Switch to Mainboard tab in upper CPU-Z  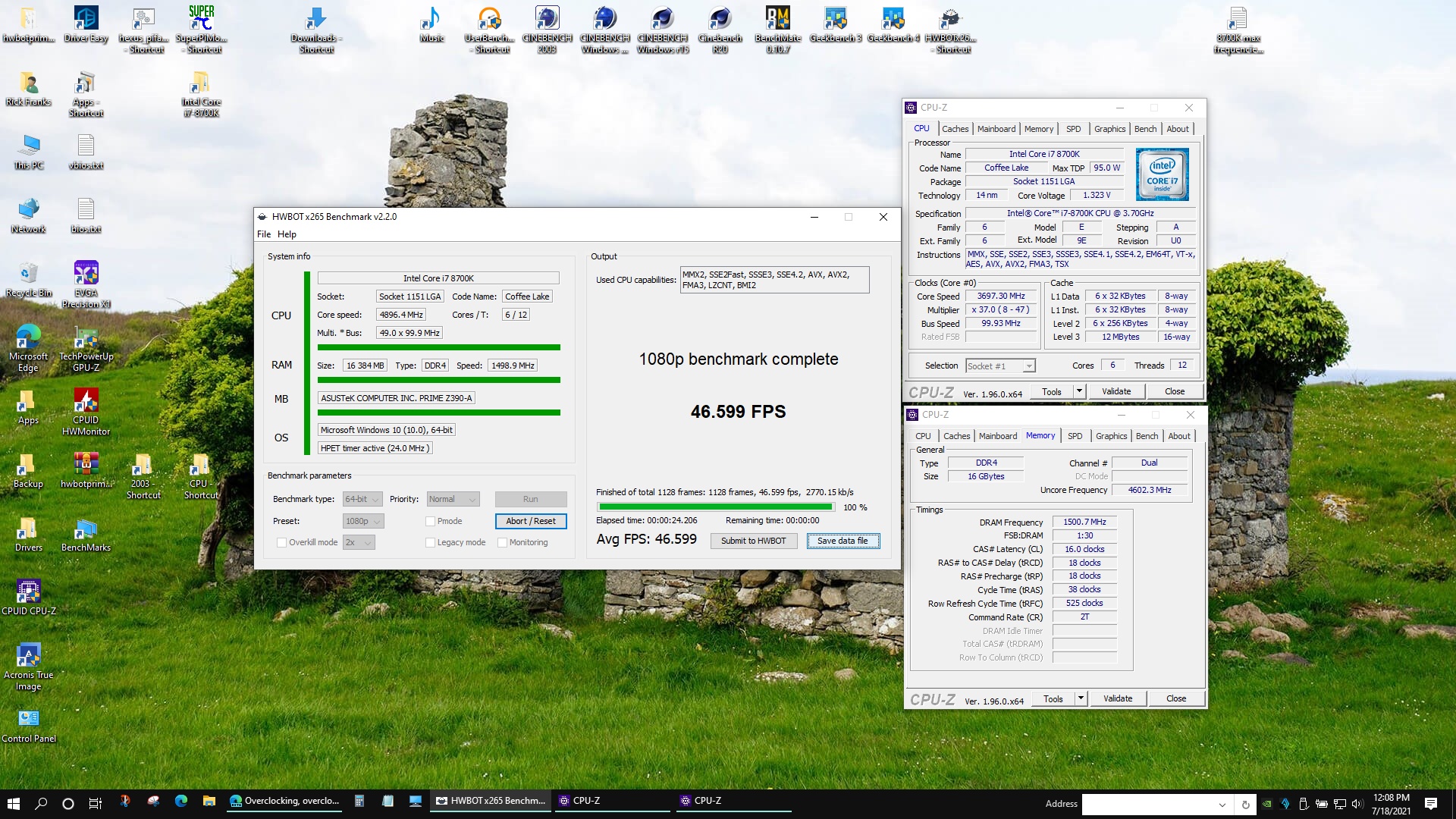tap(996, 129)
